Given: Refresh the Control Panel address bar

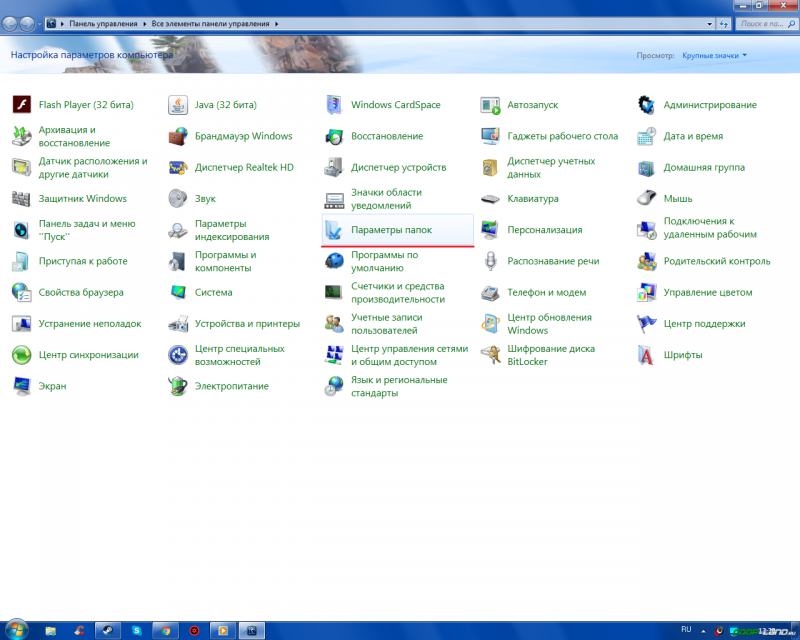Looking at the screenshot, I should [x=724, y=23].
